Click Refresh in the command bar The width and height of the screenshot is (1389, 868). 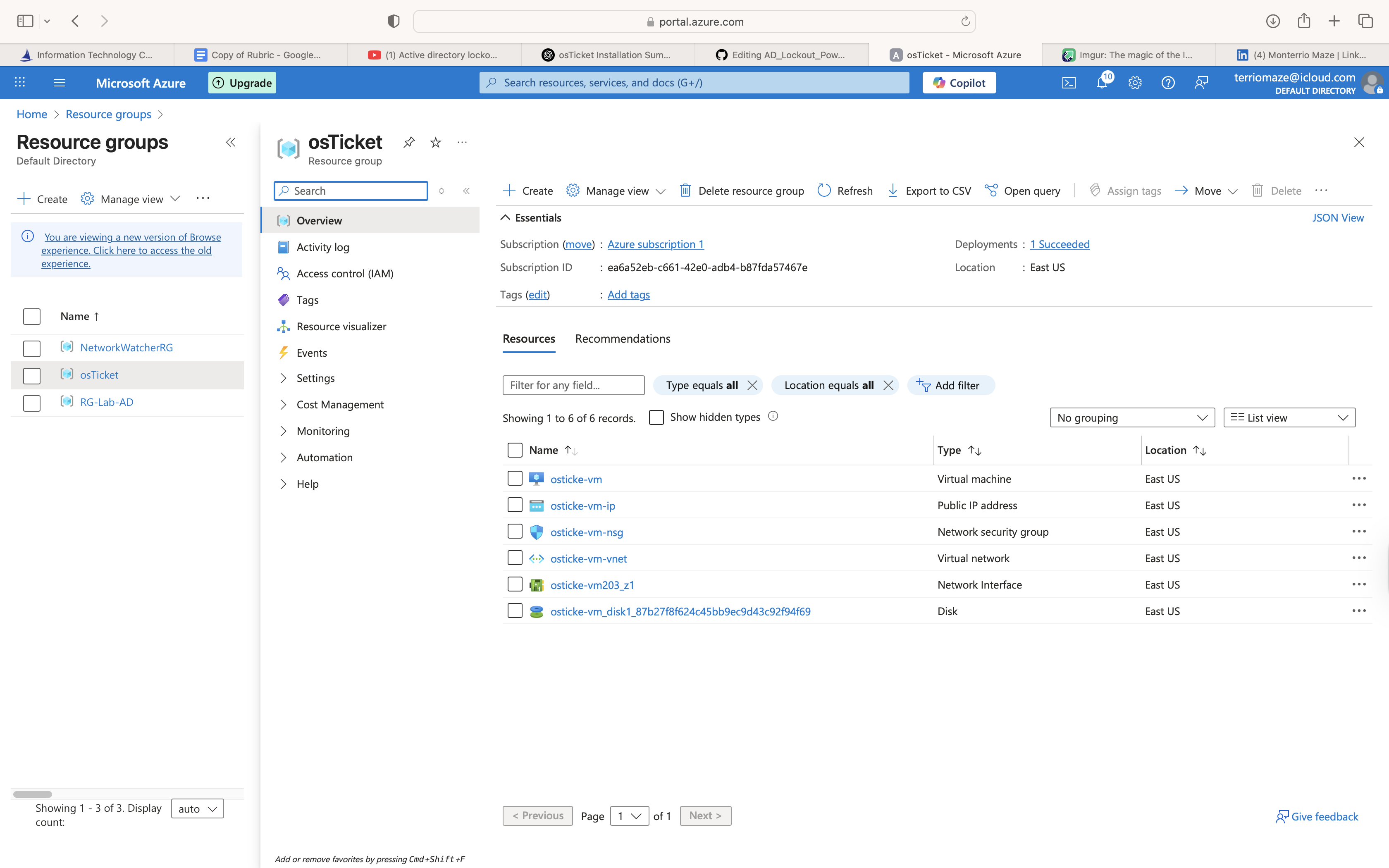(845, 191)
